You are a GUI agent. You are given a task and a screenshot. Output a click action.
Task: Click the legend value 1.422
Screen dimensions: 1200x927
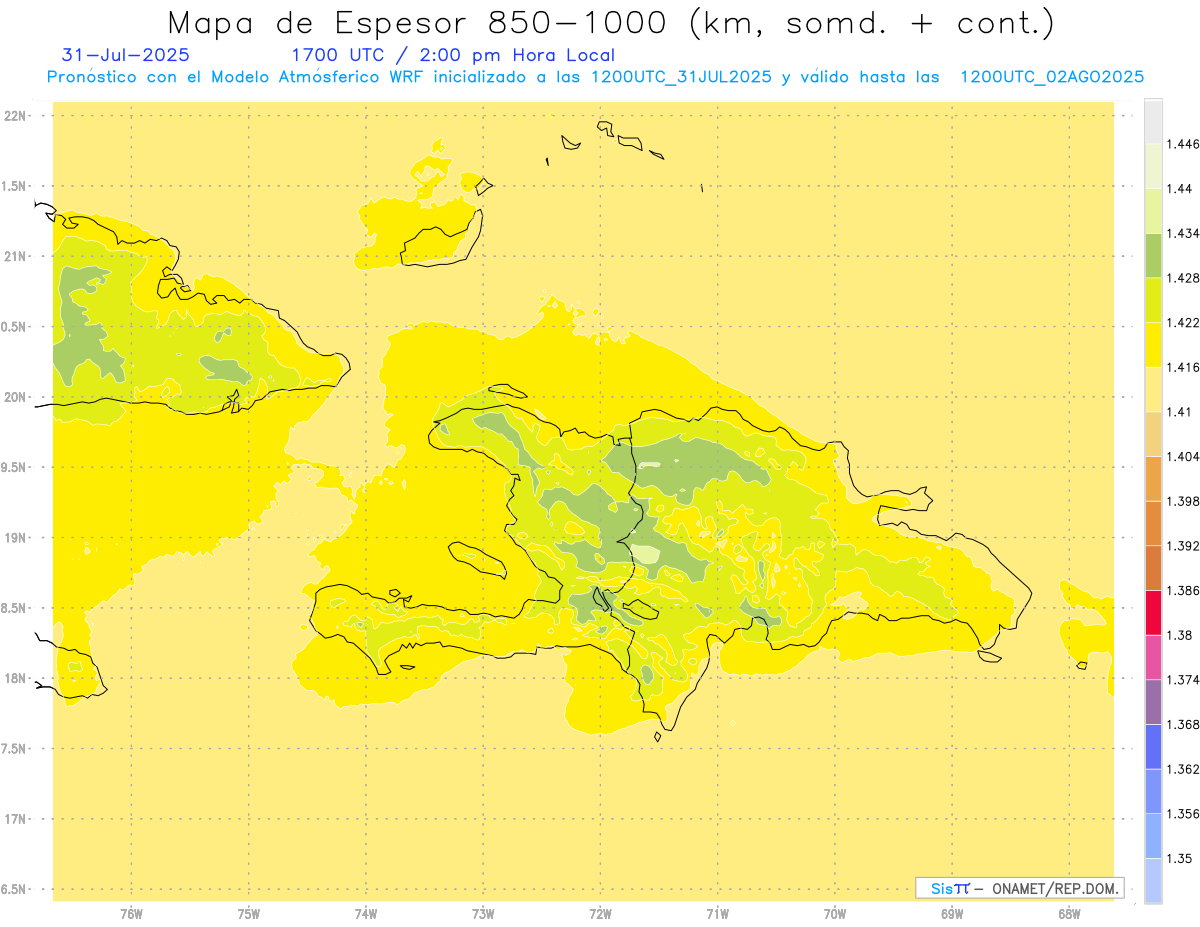(x=1184, y=322)
